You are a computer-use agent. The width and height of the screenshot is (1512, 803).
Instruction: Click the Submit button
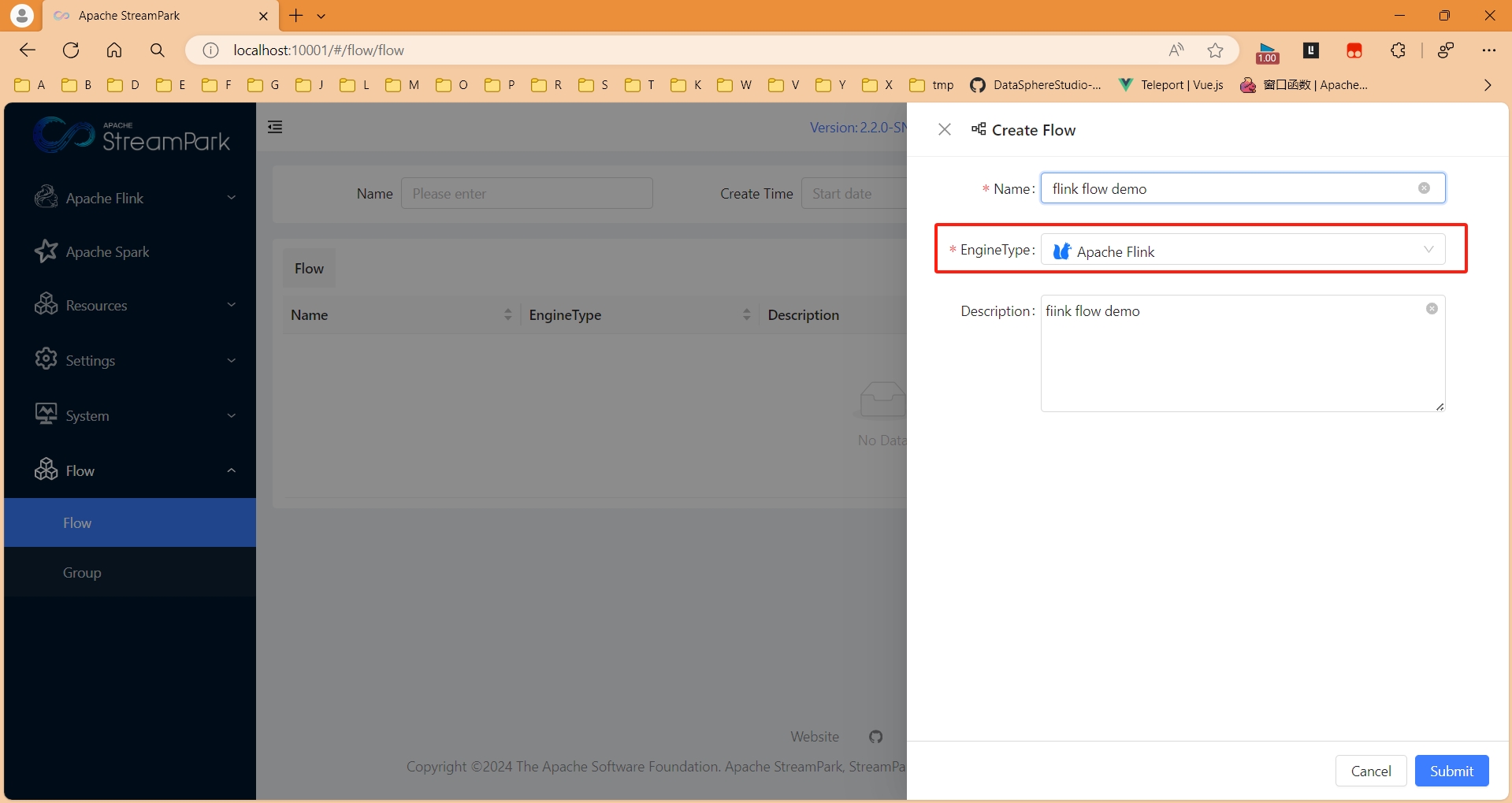tap(1451, 771)
